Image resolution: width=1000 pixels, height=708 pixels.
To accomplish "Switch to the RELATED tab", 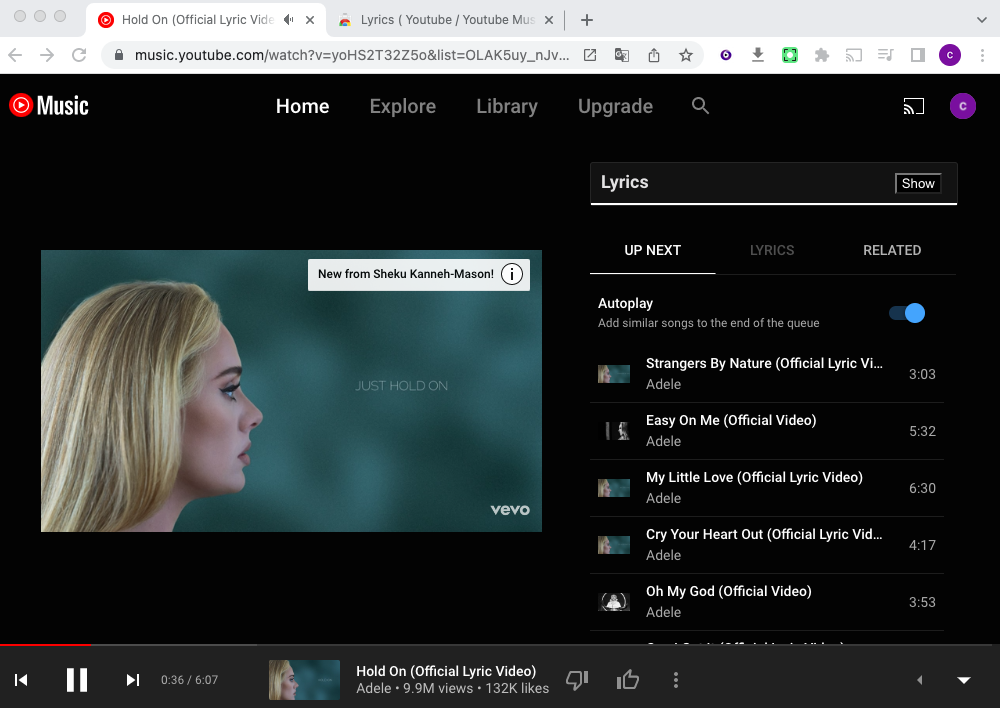I will tap(892, 250).
